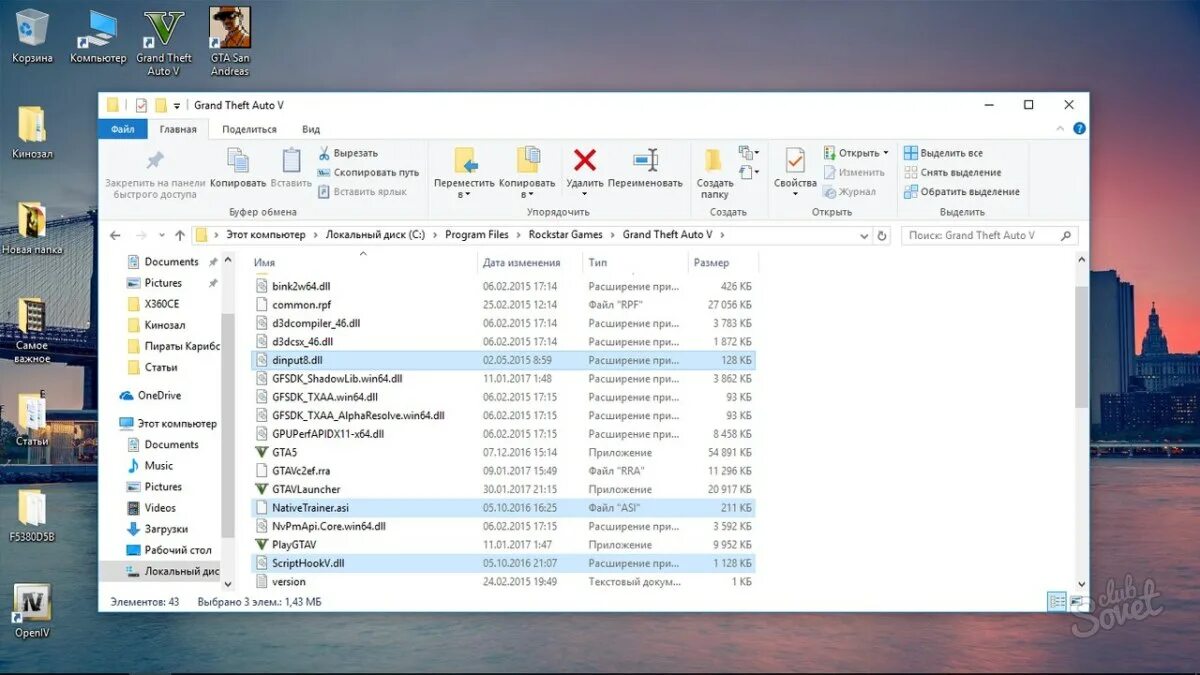Click the Свойства (Properties) icon
1200x675 pixels.
point(795,160)
